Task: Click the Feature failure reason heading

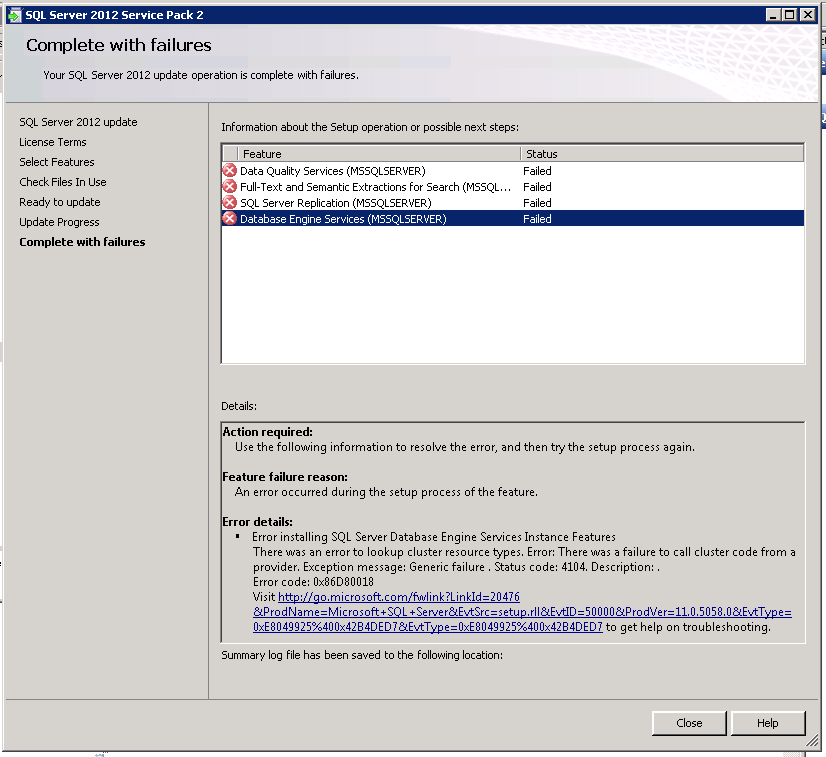Action: pos(285,477)
